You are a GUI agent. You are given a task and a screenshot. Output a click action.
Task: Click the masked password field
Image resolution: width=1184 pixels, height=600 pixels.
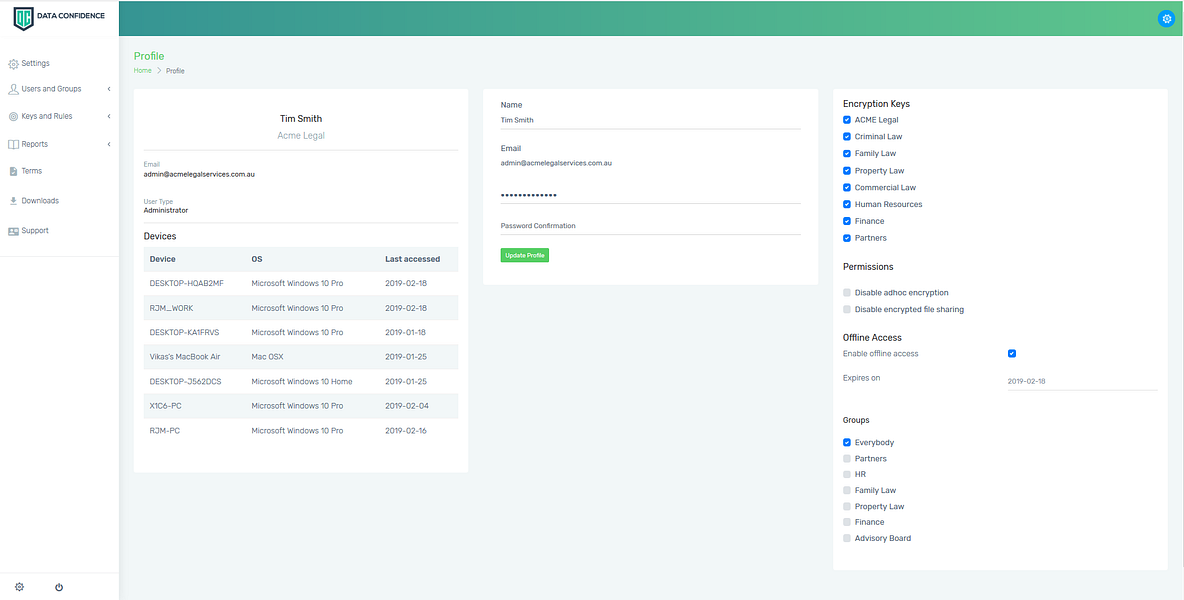point(650,195)
